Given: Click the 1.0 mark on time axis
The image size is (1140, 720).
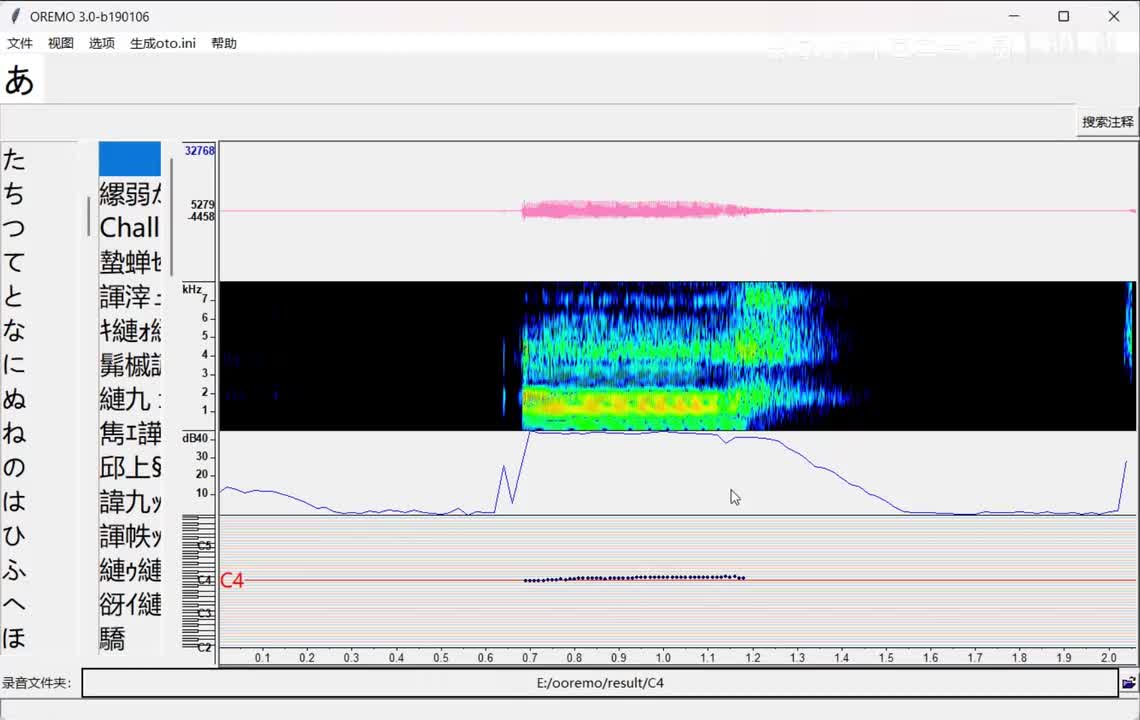Looking at the screenshot, I should click(x=663, y=657).
